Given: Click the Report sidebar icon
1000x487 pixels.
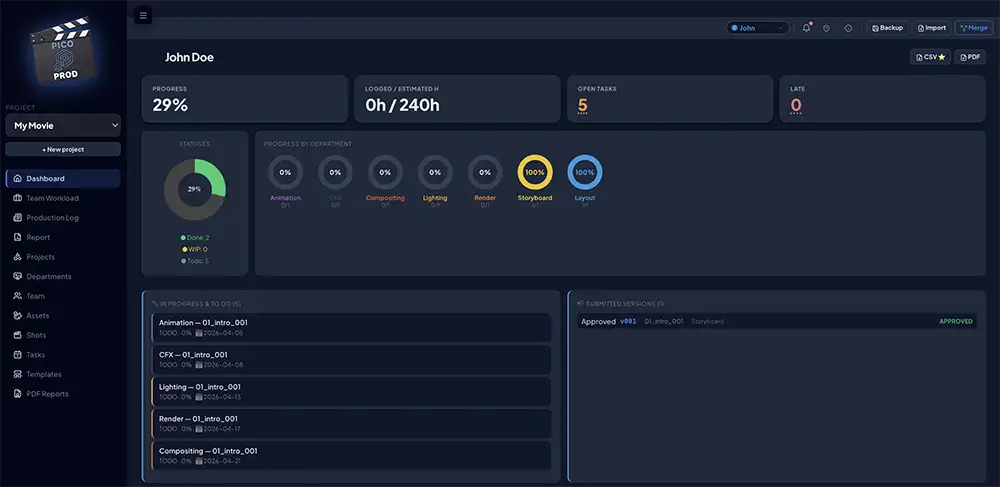Looking at the screenshot, I should pyautogui.click(x=18, y=237).
